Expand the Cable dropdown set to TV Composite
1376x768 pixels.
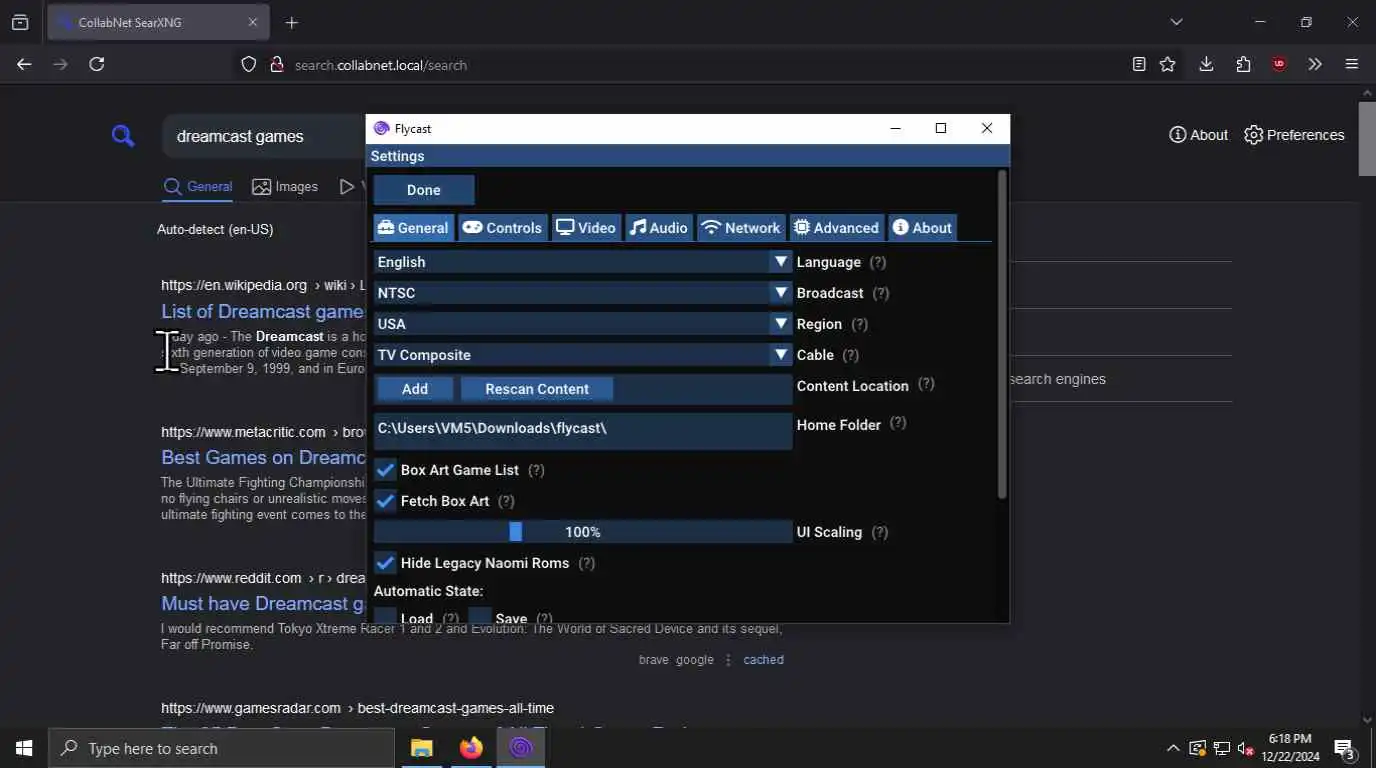pyautogui.click(x=583, y=355)
